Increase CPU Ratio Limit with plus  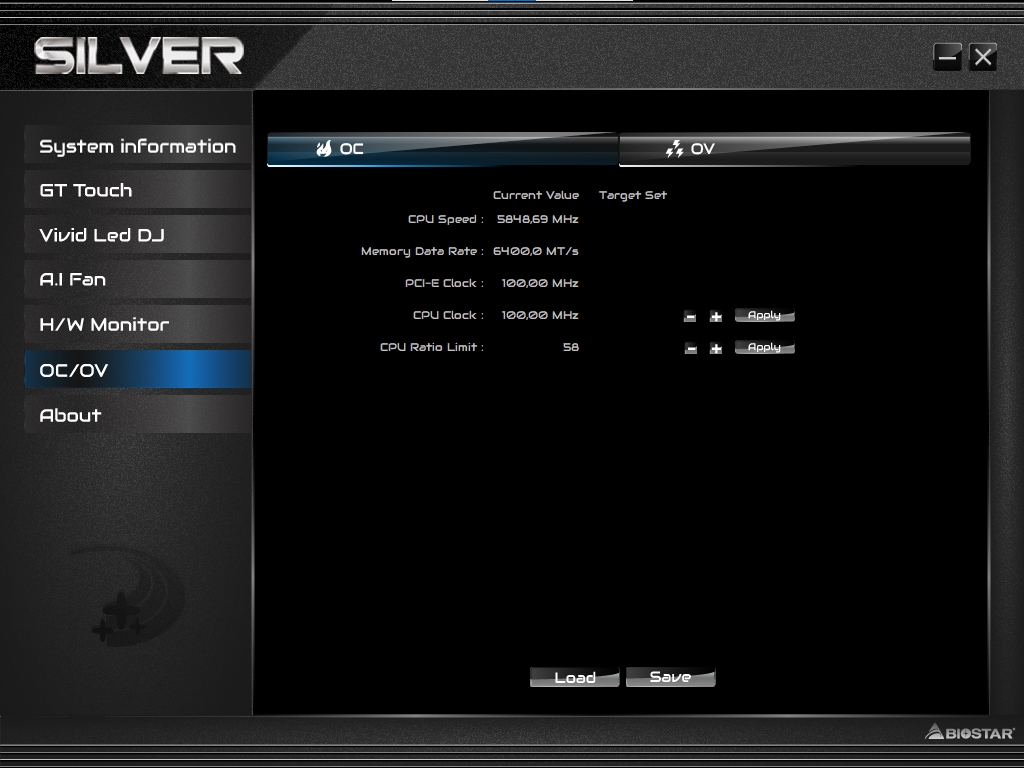pos(716,349)
